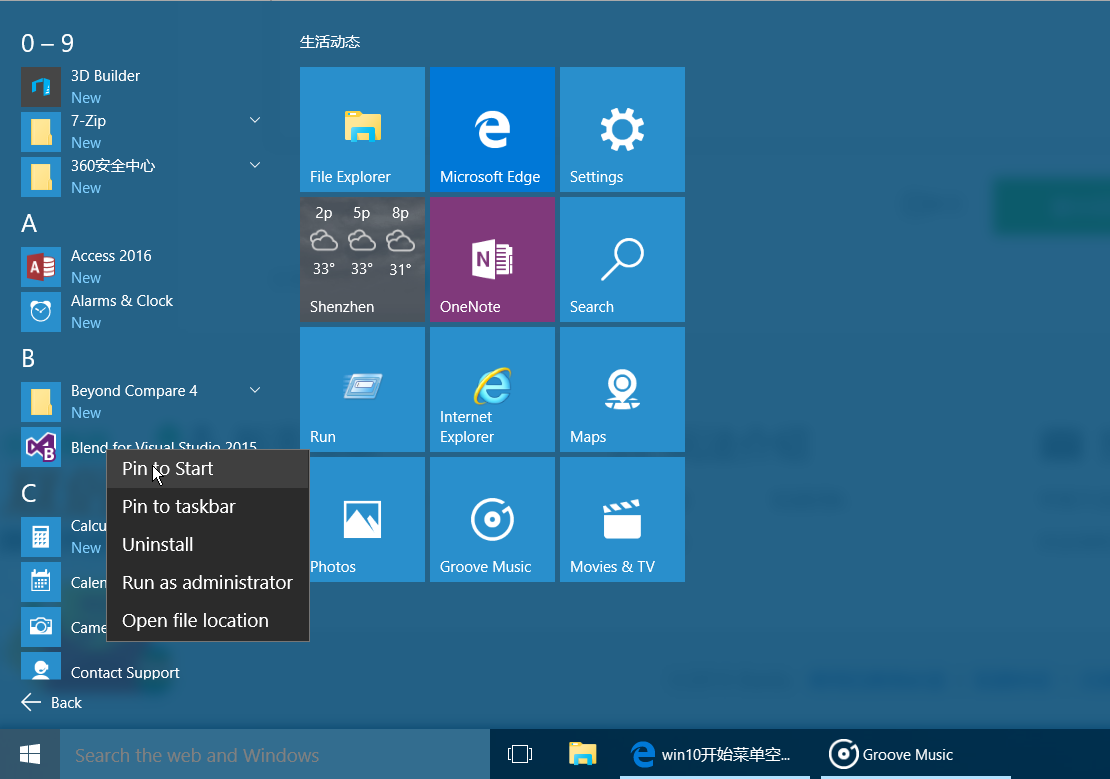Open Task View in the taskbar
The width and height of the screenshot is (1110, 779).
coord(520,754)
